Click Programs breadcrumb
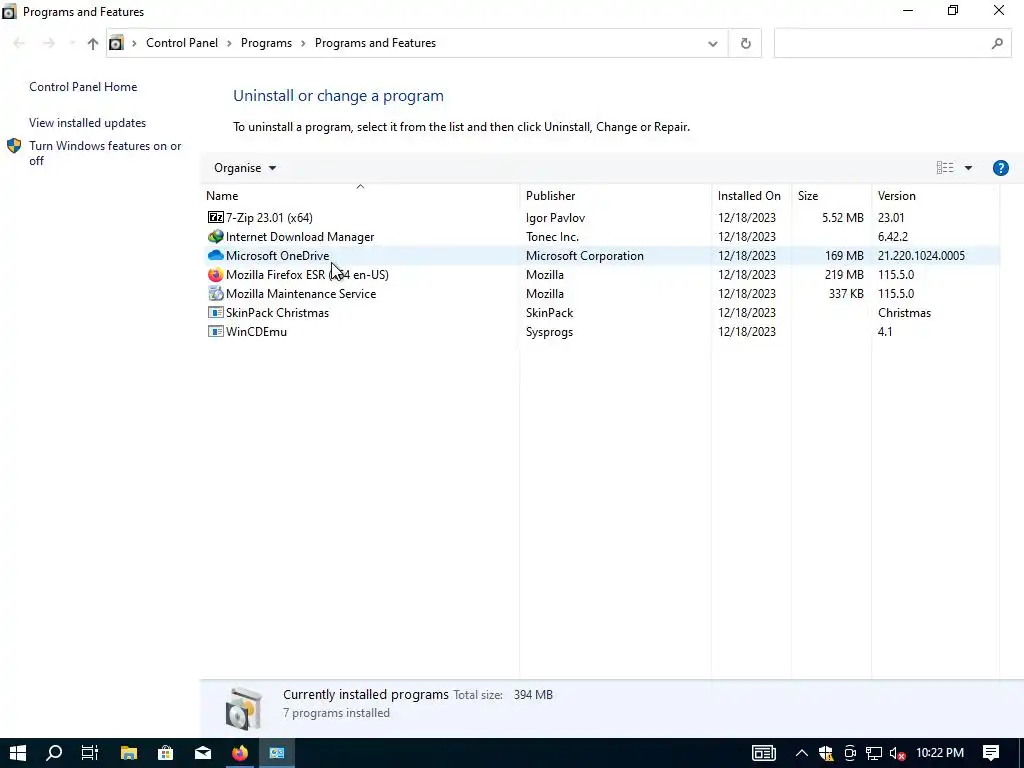Viewport: 1024px width, 768px height. point(266,43)
